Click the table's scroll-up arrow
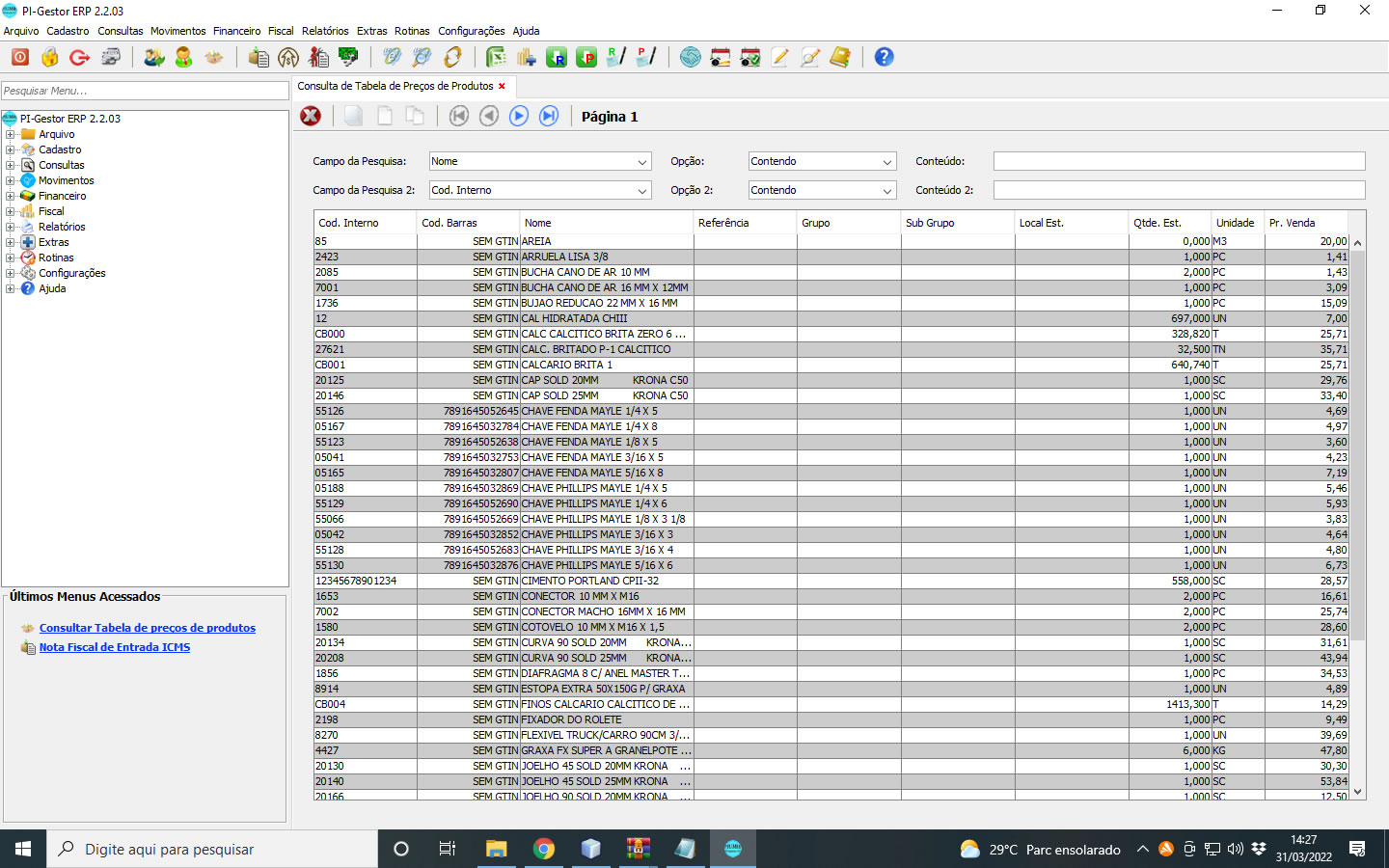The image size is (1389, 868). click(1358, 243)
